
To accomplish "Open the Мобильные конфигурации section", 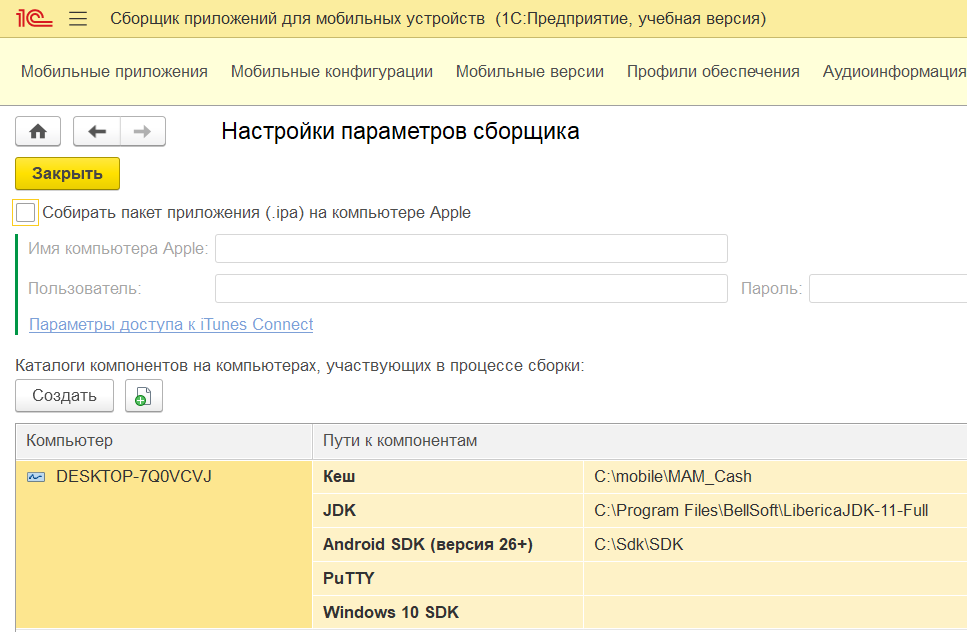I will (x=332, y=72).
